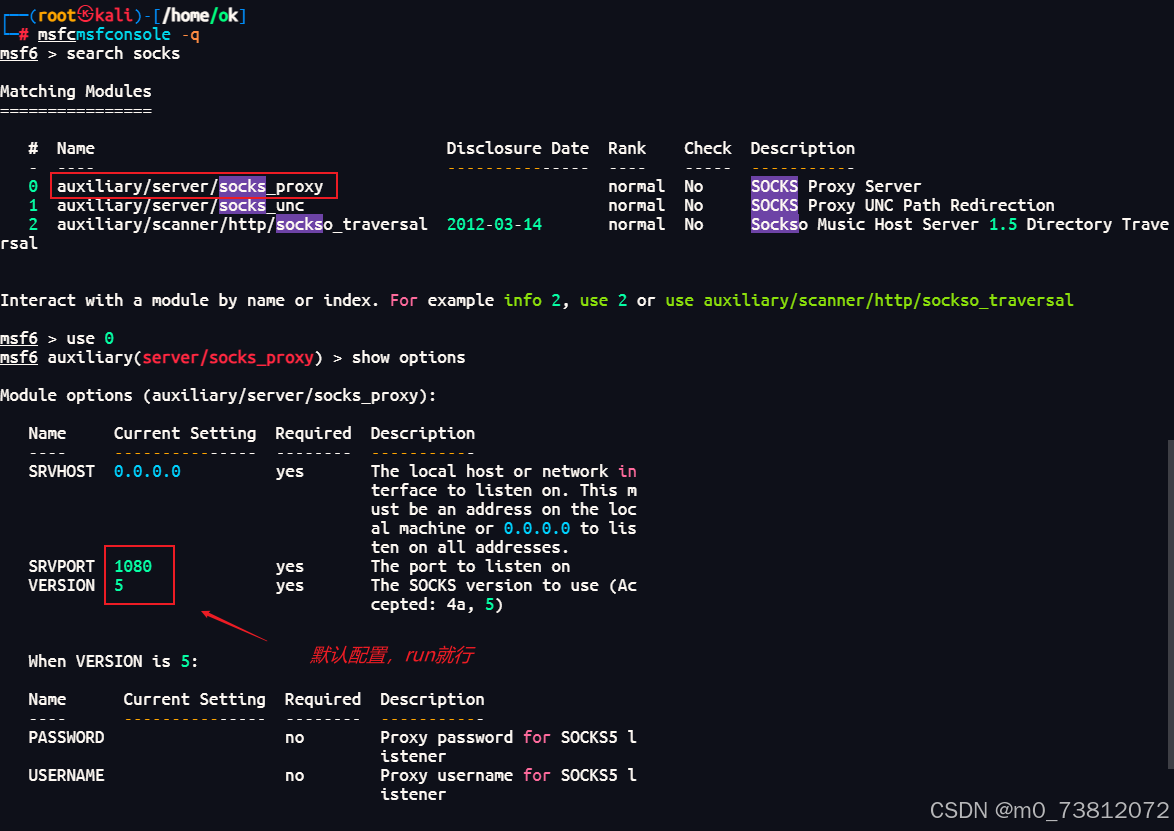Viewport: 1174px width, 831px height.
Task: Click the root㉿kali prompt user text
Action: coord(85,16)
